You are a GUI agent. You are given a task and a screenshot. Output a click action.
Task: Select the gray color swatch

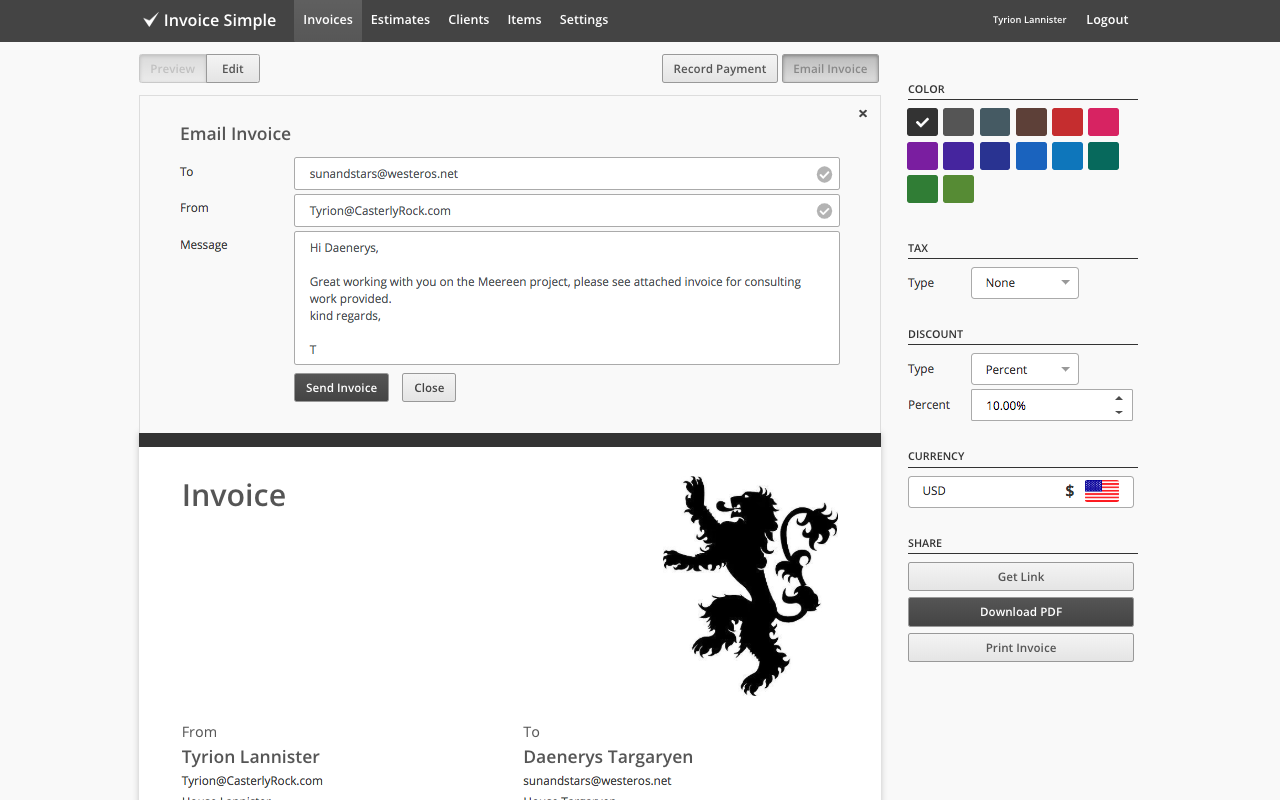point(958,122)
